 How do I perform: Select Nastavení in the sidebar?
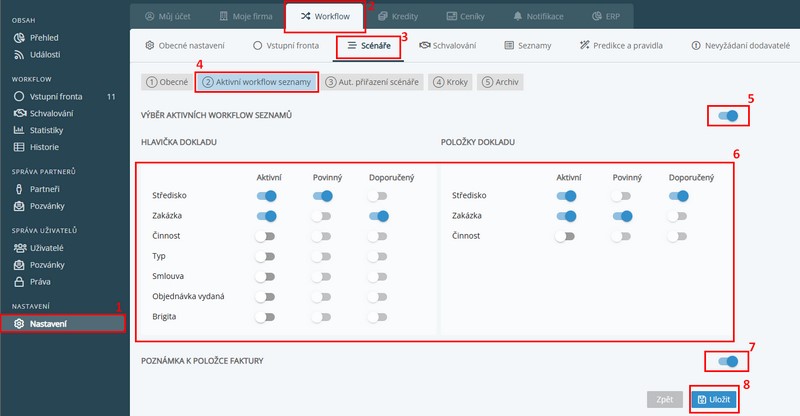pos(48,323)
